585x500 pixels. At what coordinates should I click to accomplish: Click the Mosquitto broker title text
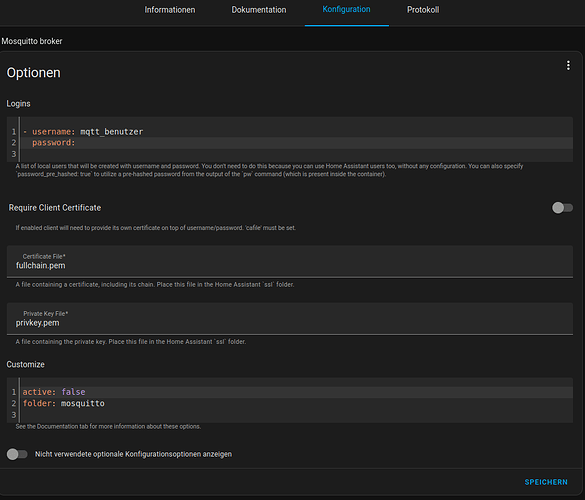(32, 41)
